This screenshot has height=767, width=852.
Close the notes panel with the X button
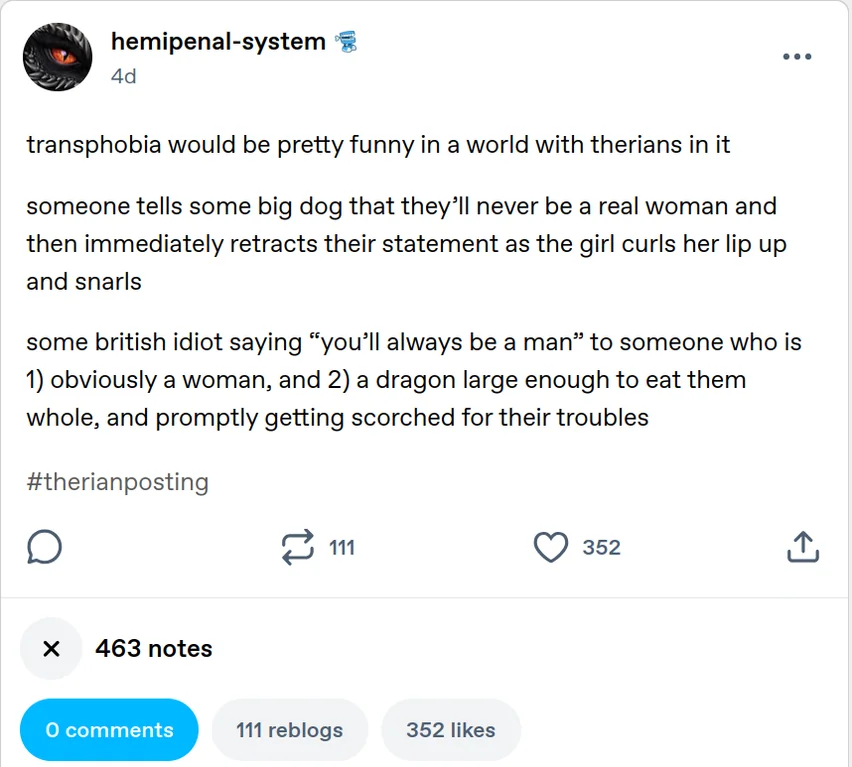pos(52,649)
